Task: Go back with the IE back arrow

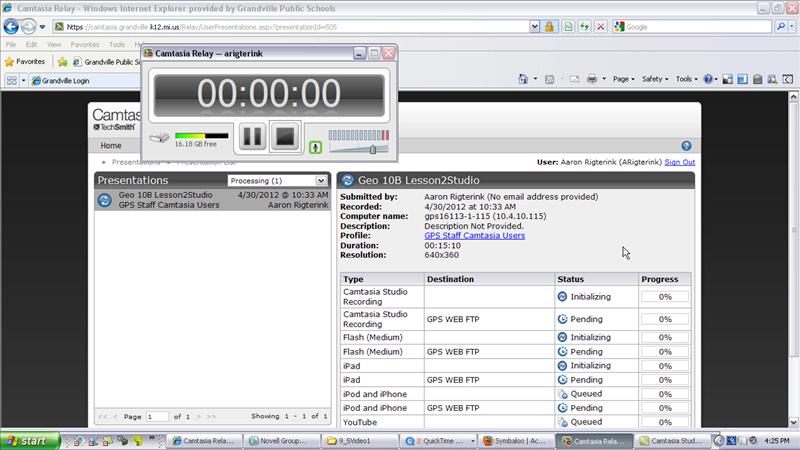Action: (11, 27)
